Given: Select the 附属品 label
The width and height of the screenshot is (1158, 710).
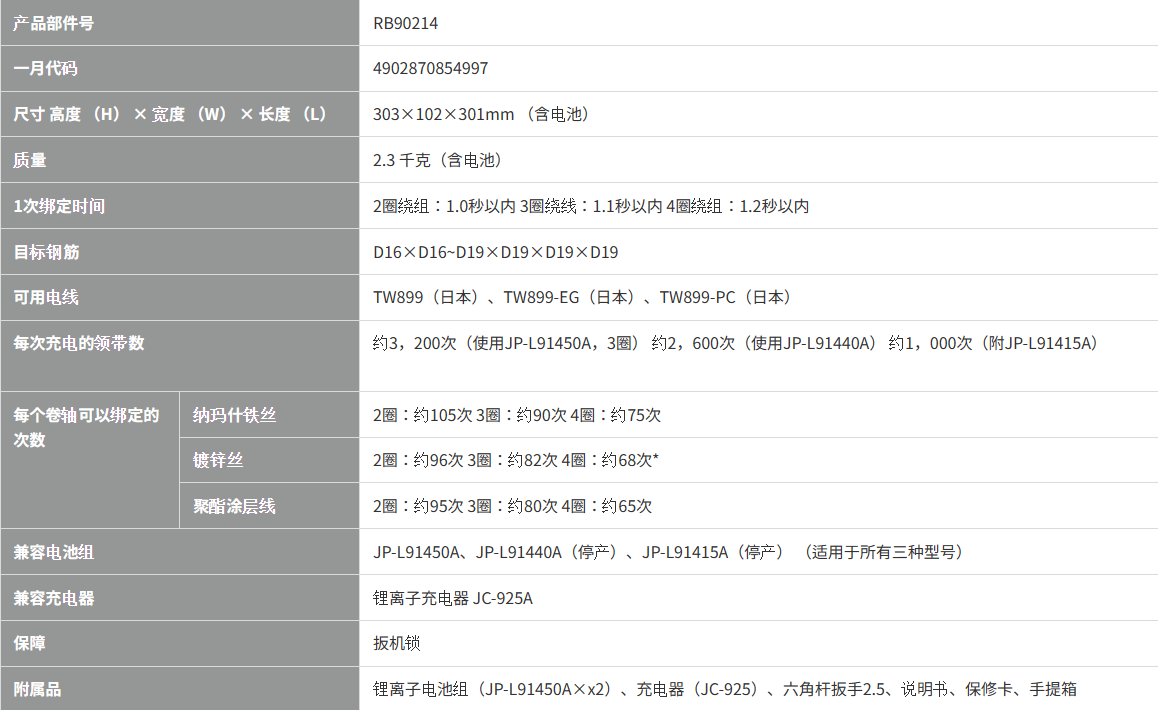Looking at the screenshot, I should point(37,690).
